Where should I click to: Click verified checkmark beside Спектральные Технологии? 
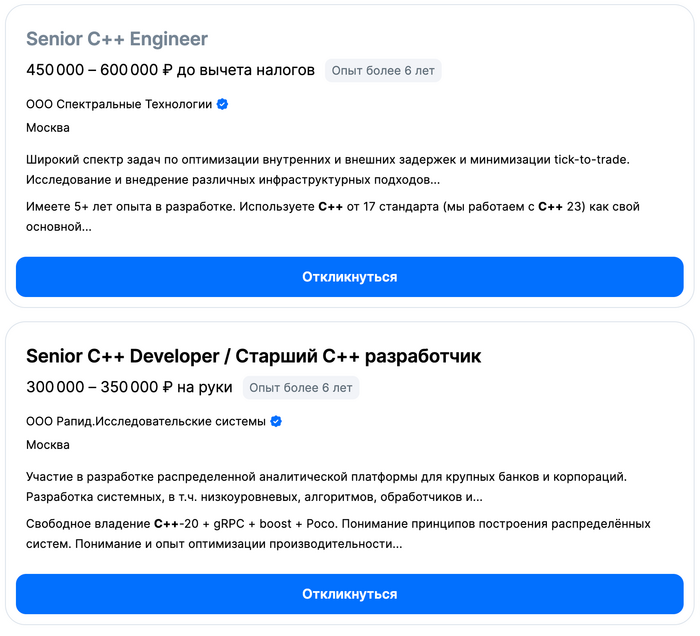click(x=222, y=104)
